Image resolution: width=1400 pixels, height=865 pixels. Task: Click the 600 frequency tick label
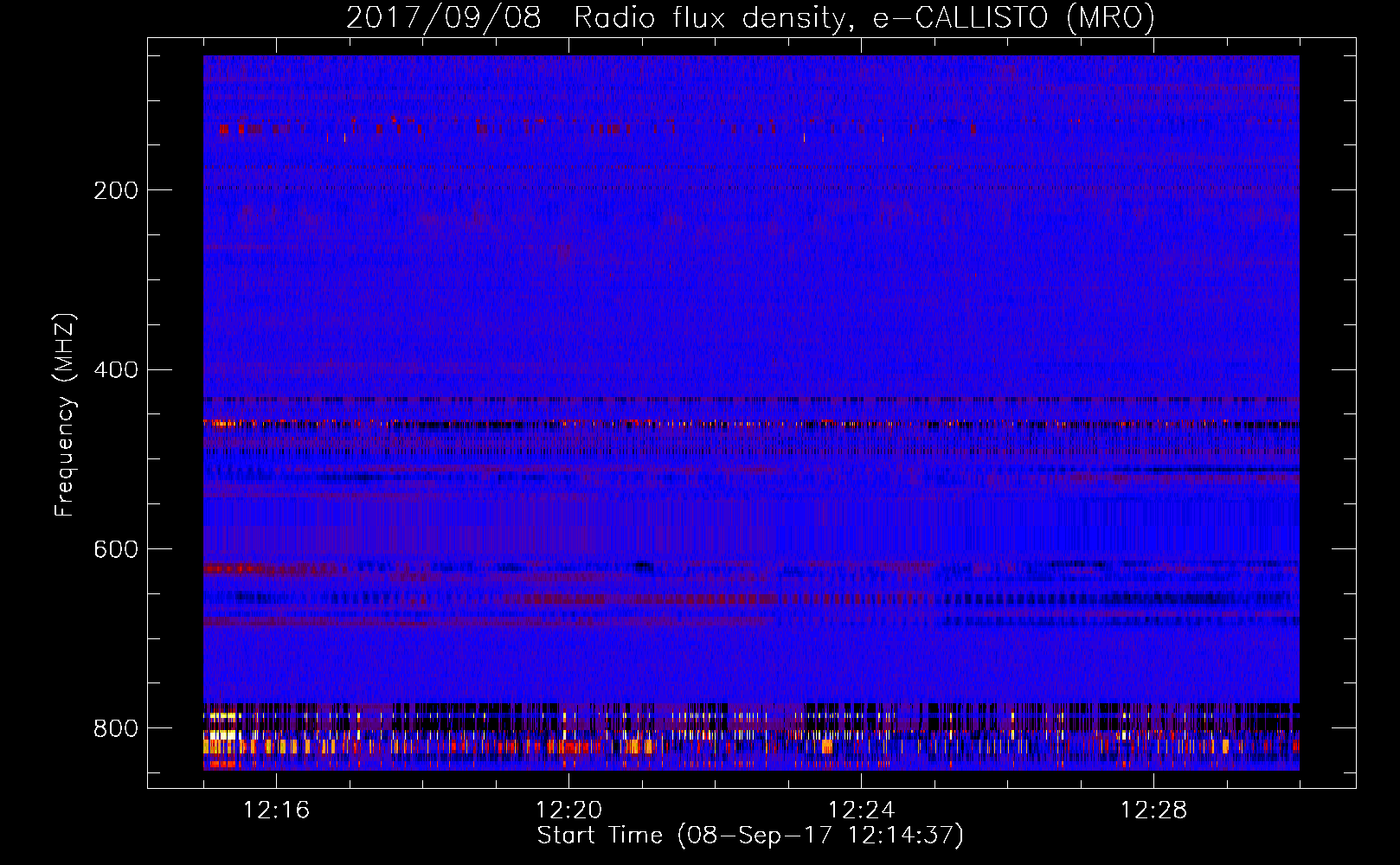pyautogui.click(x=116, y=550)
